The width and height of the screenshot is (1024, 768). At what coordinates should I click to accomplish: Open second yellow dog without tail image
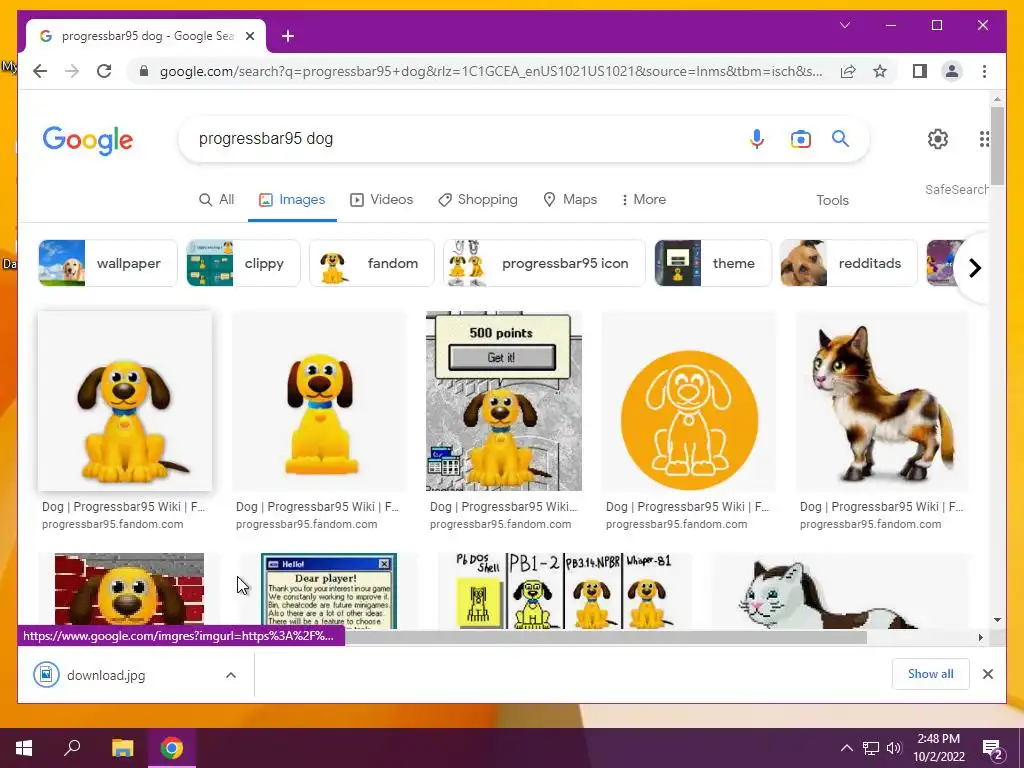pos(319,401)
